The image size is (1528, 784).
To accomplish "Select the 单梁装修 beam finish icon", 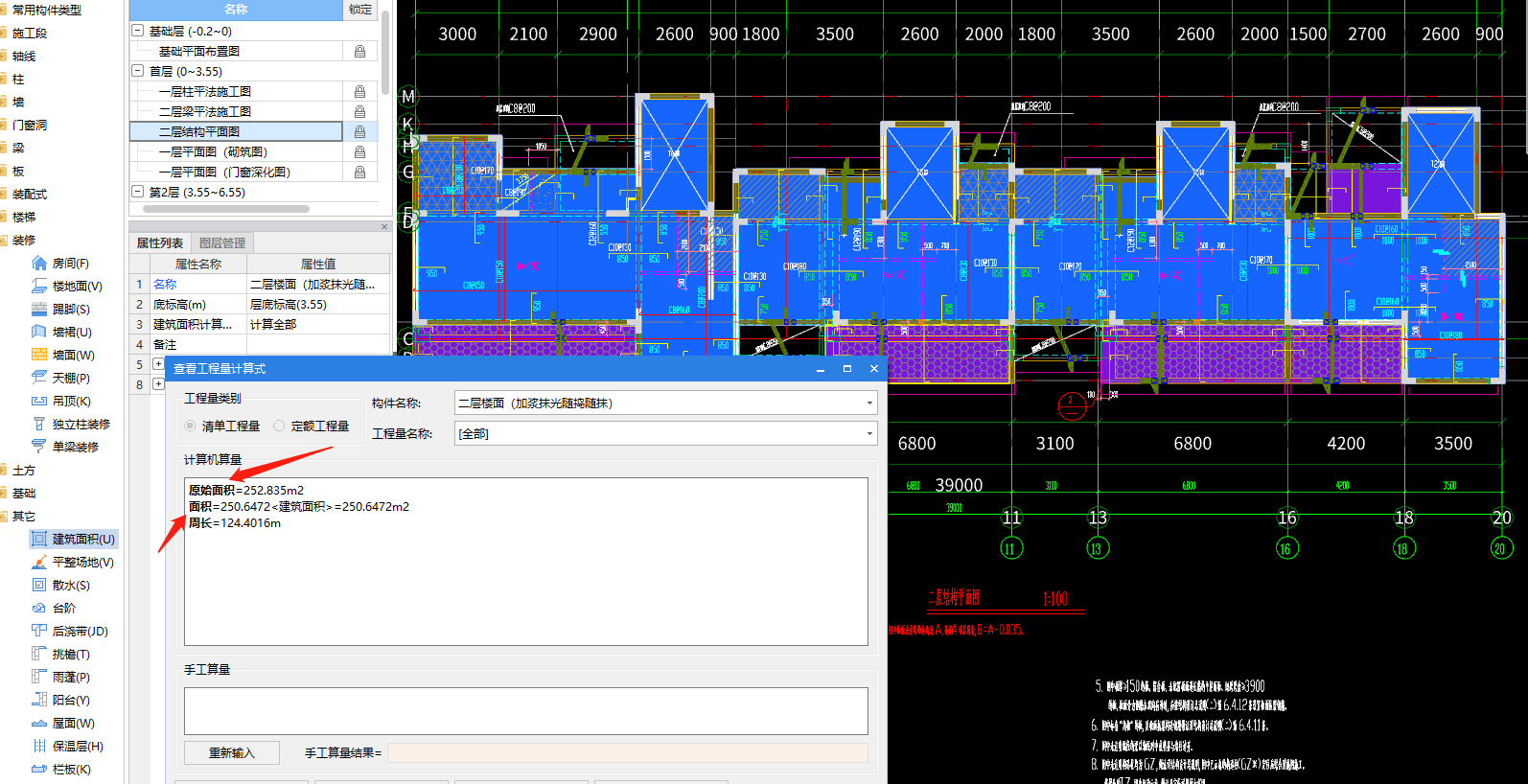I will coord(39,447).
